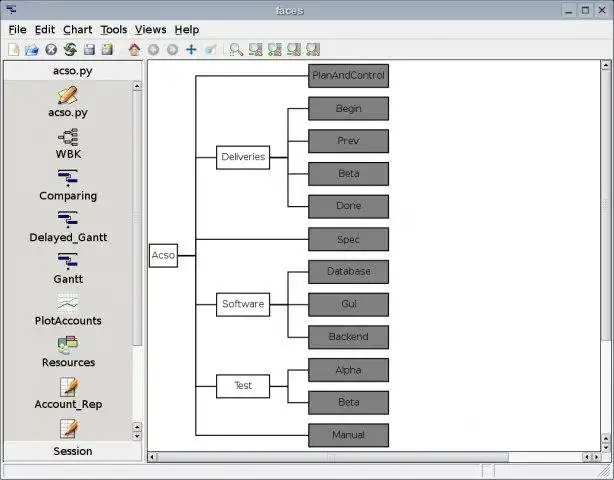
Task: Click the chart horizontal scrollbar right arrow
Action: pos(596,457)
